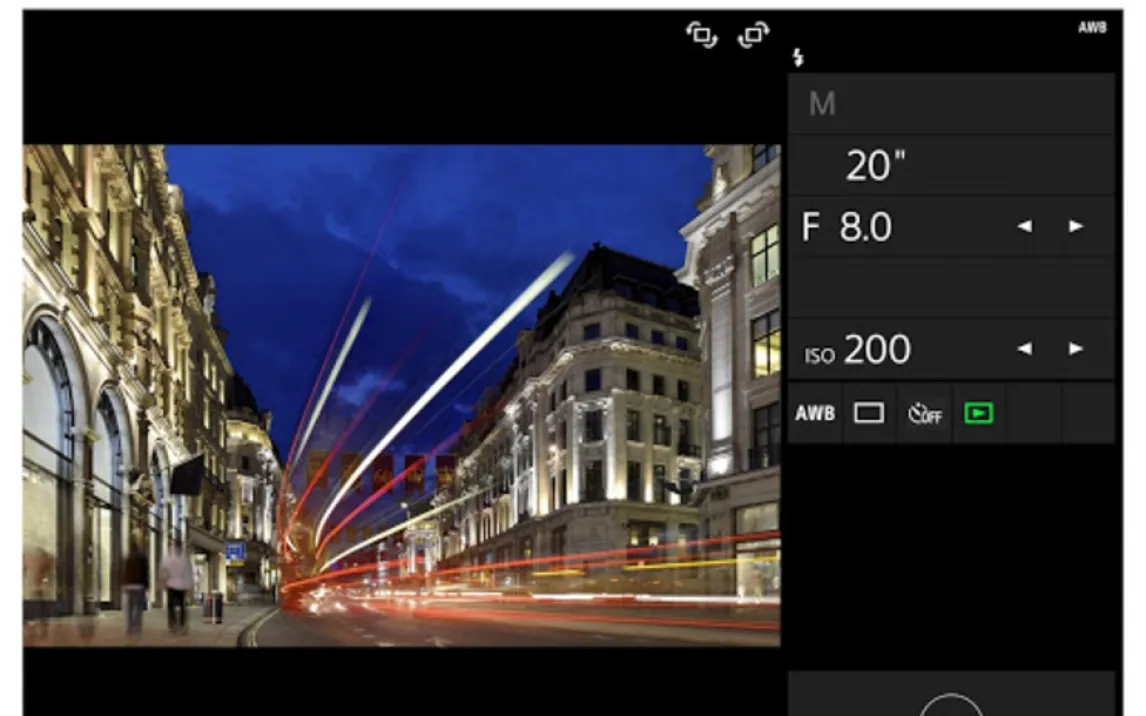Toggle the self-timer OFF icon
The height and width of the screenshot is (716, 1146).
pos(924,413)
